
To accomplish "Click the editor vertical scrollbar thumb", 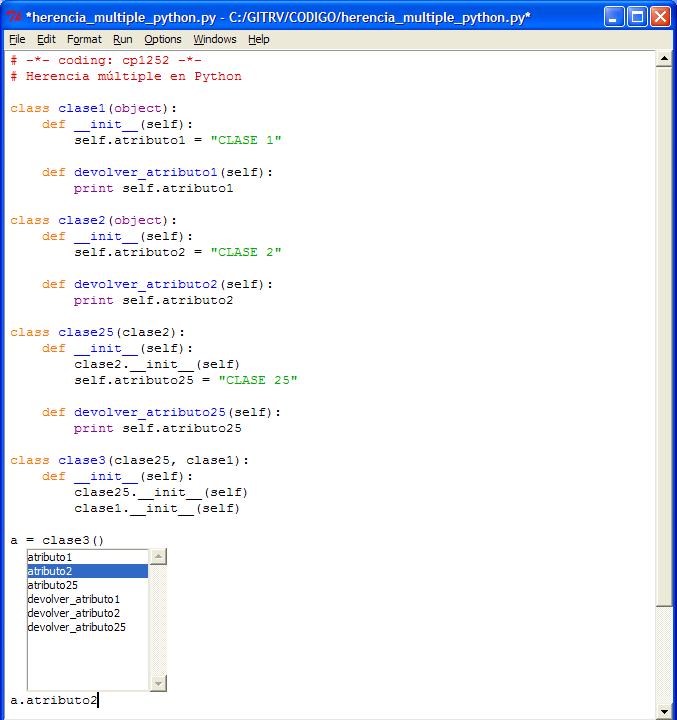I will tap(664, 337).
